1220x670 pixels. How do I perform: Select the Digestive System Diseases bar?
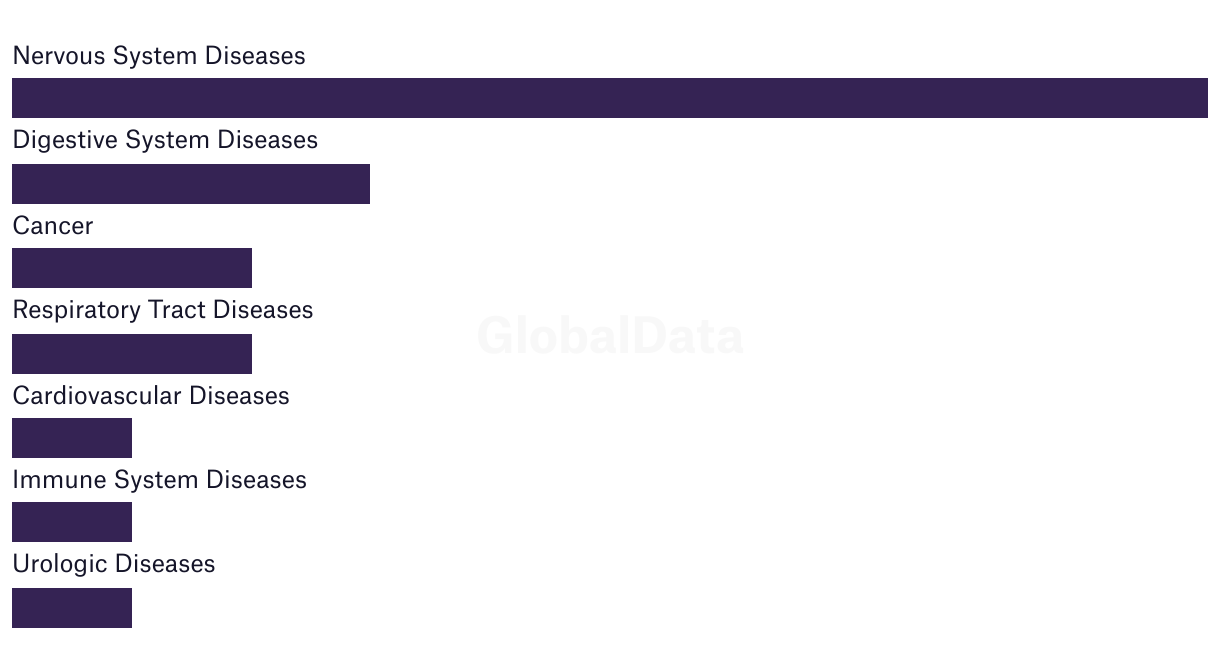tap(191, 184)
